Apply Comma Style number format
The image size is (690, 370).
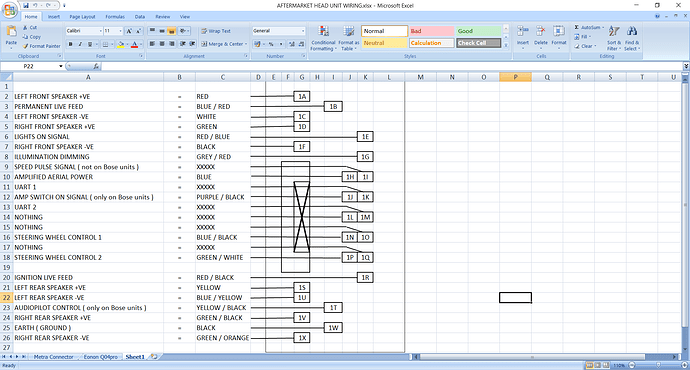point(281,44)
